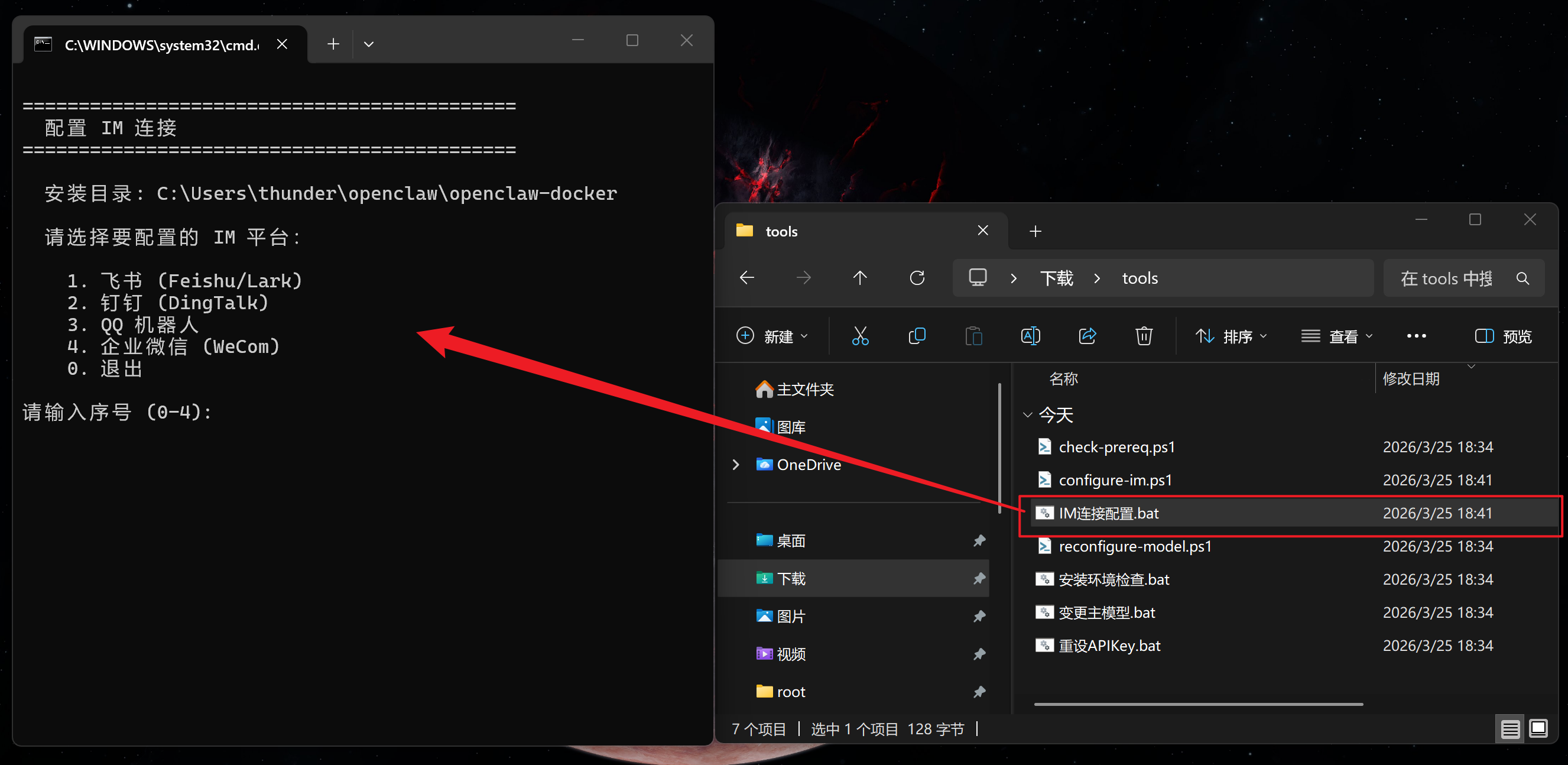Click the Delete trash can icon
1568x765 pixels.
pyautogui.click(x=1144, y=336)
